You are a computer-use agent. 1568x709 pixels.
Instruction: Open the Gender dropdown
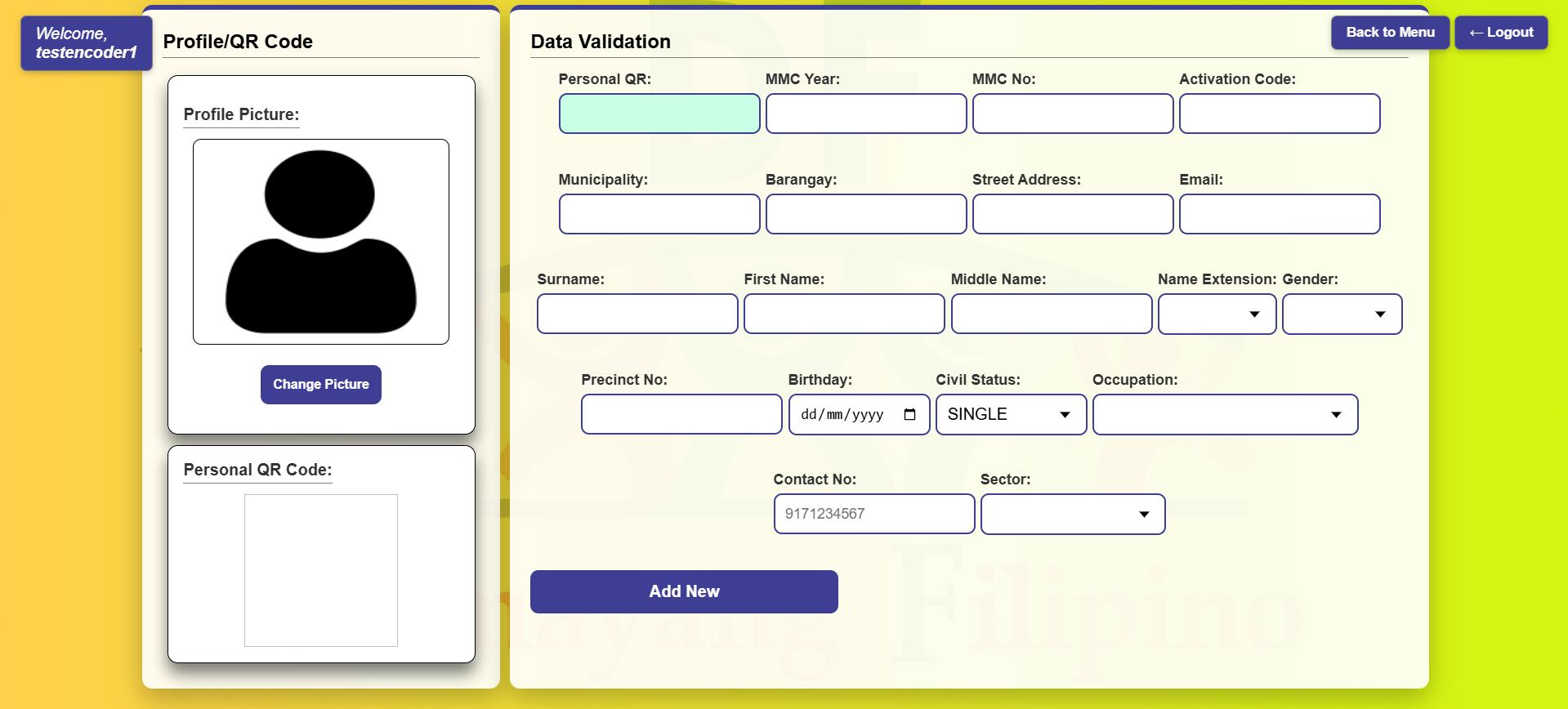(1342, 314)
